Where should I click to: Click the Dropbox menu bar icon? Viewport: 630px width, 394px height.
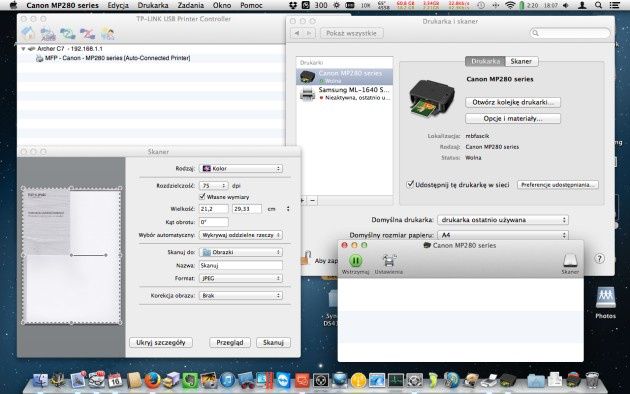click(293, 5)
